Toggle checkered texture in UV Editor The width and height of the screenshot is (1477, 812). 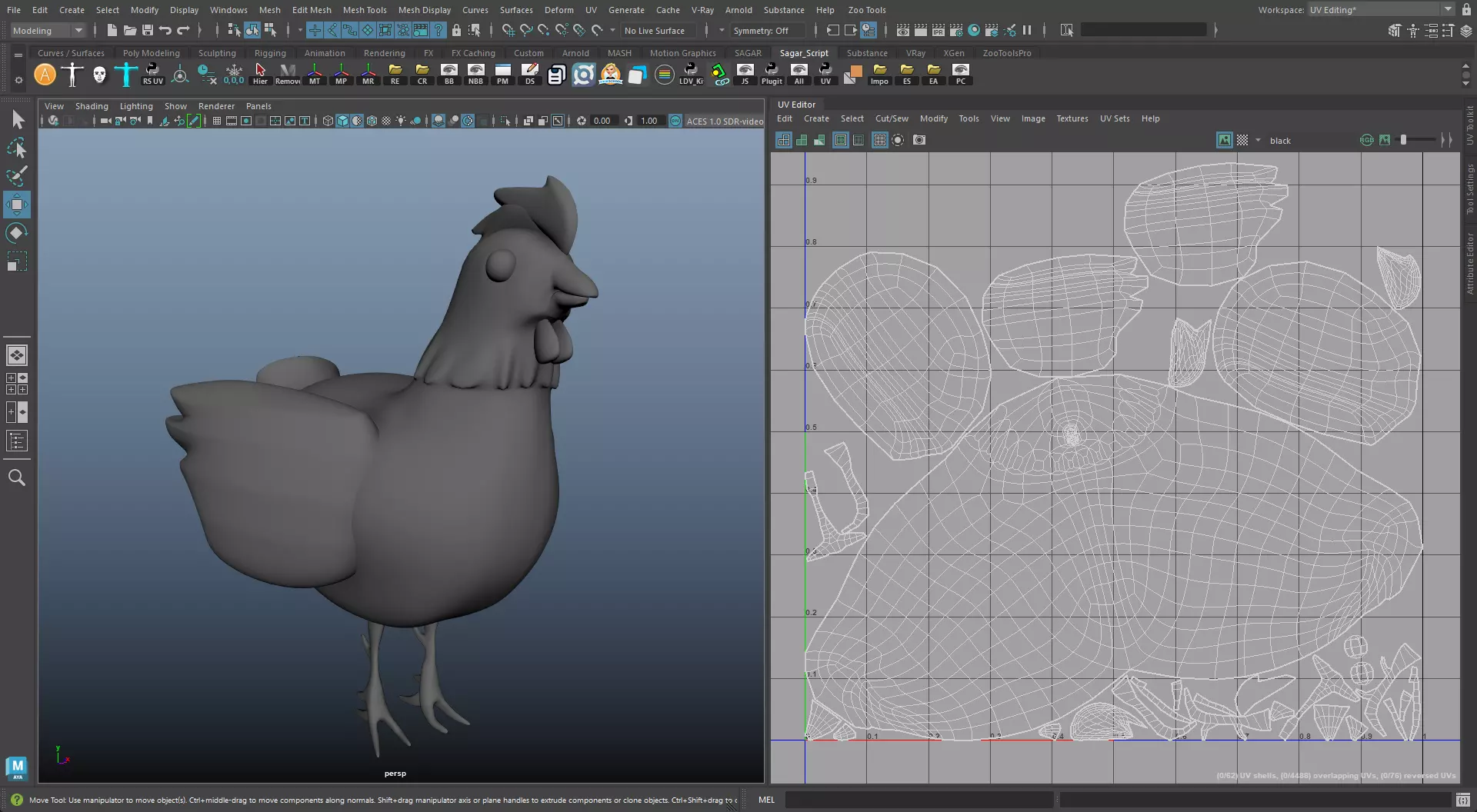click(x=1242, y=140)
